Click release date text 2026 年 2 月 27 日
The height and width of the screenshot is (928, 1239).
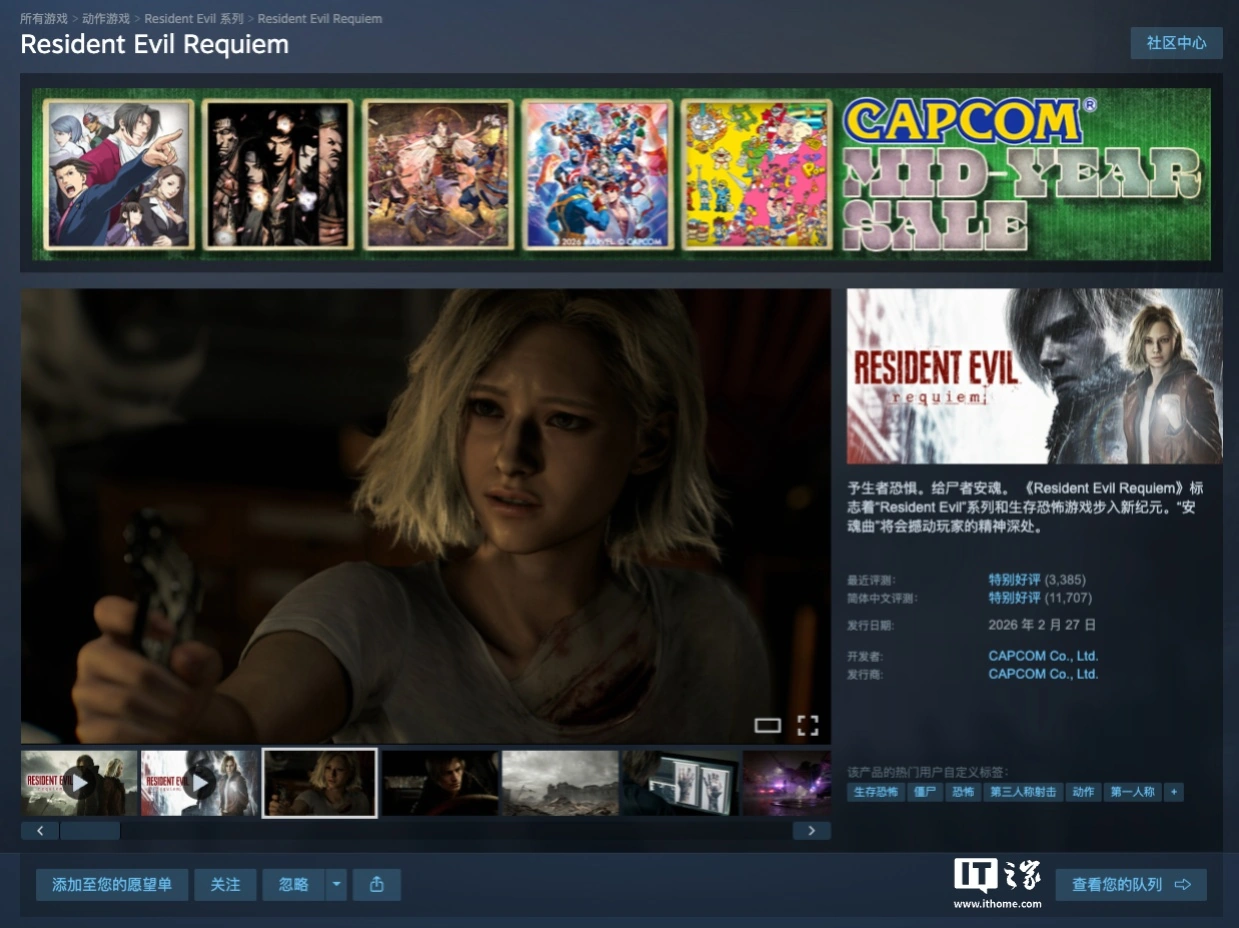1043,625
